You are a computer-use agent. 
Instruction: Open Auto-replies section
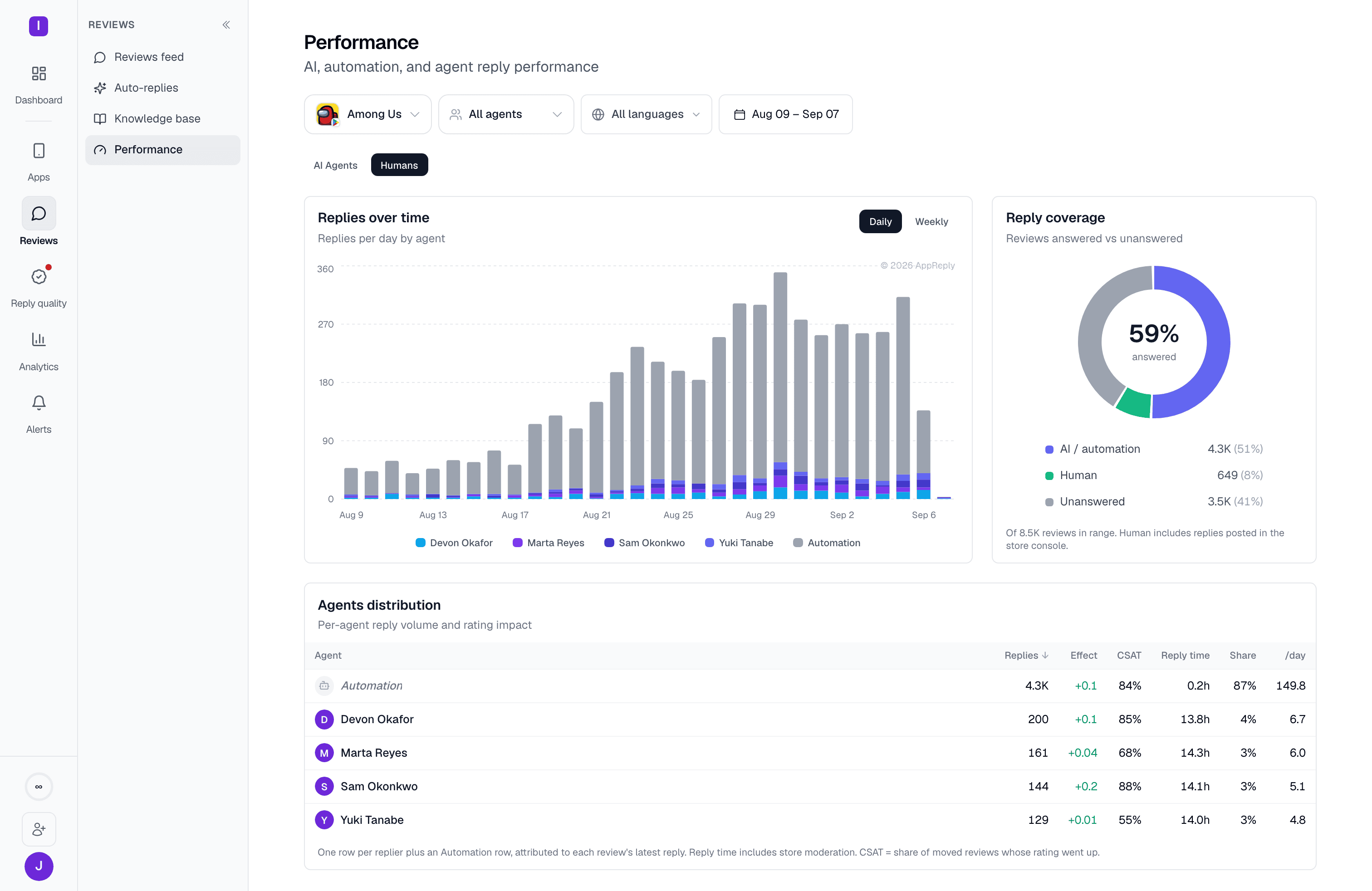[162, 88]
